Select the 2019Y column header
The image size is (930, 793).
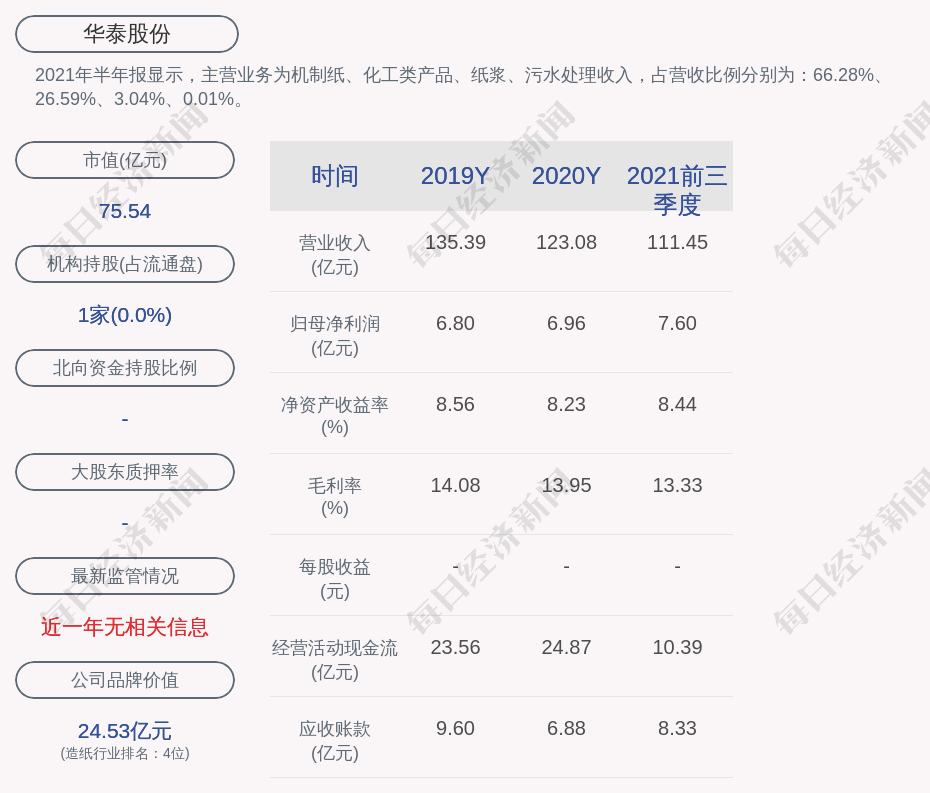tap(455, 176)
